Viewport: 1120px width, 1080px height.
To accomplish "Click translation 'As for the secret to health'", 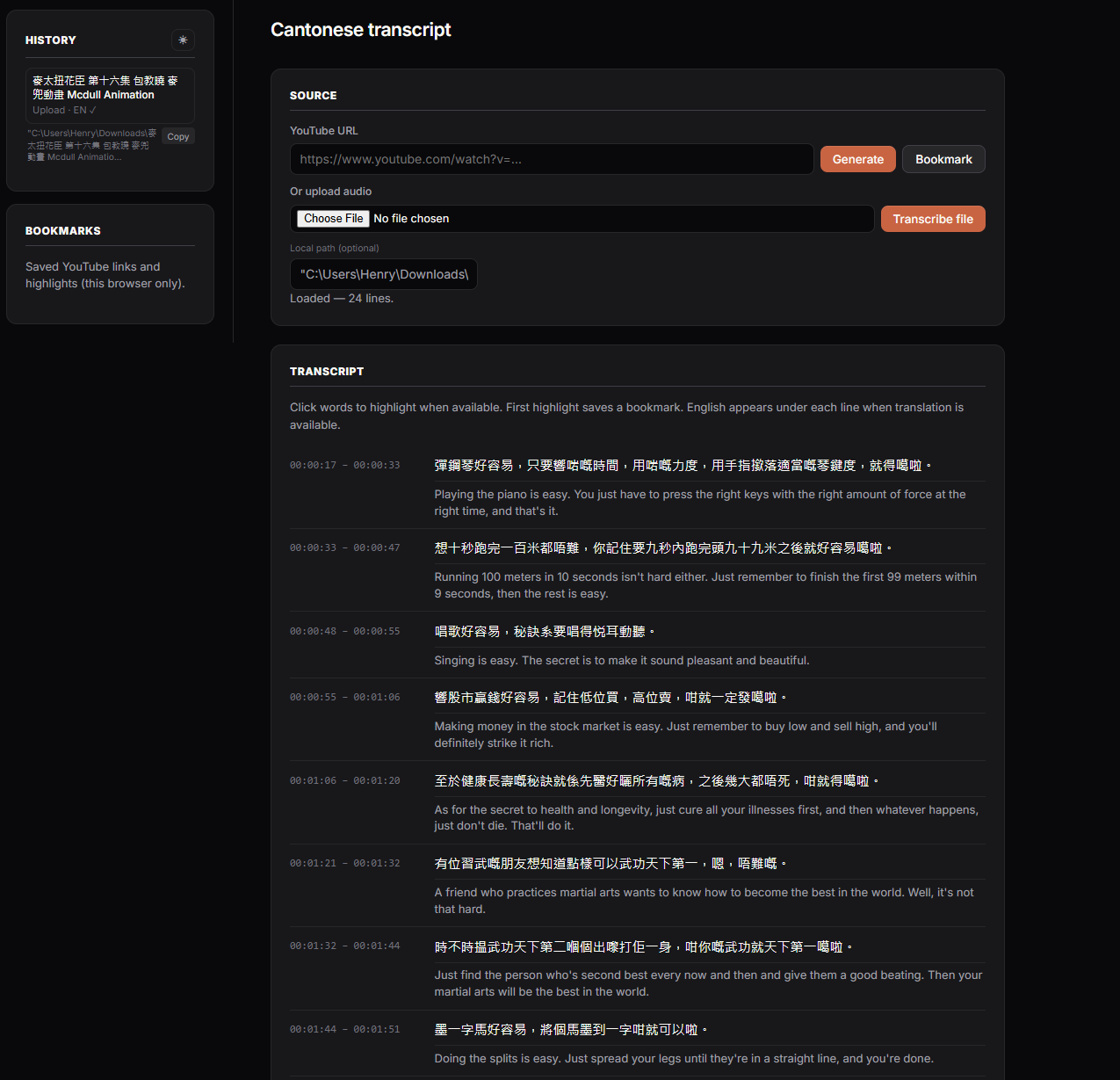I will (706, 817).
